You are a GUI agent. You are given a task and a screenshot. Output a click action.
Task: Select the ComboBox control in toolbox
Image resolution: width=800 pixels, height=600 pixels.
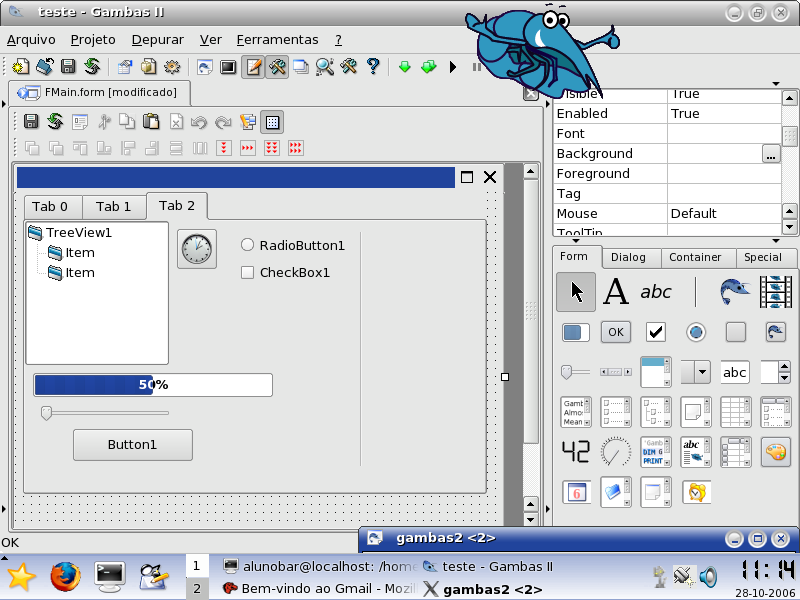tap(695, 372)
